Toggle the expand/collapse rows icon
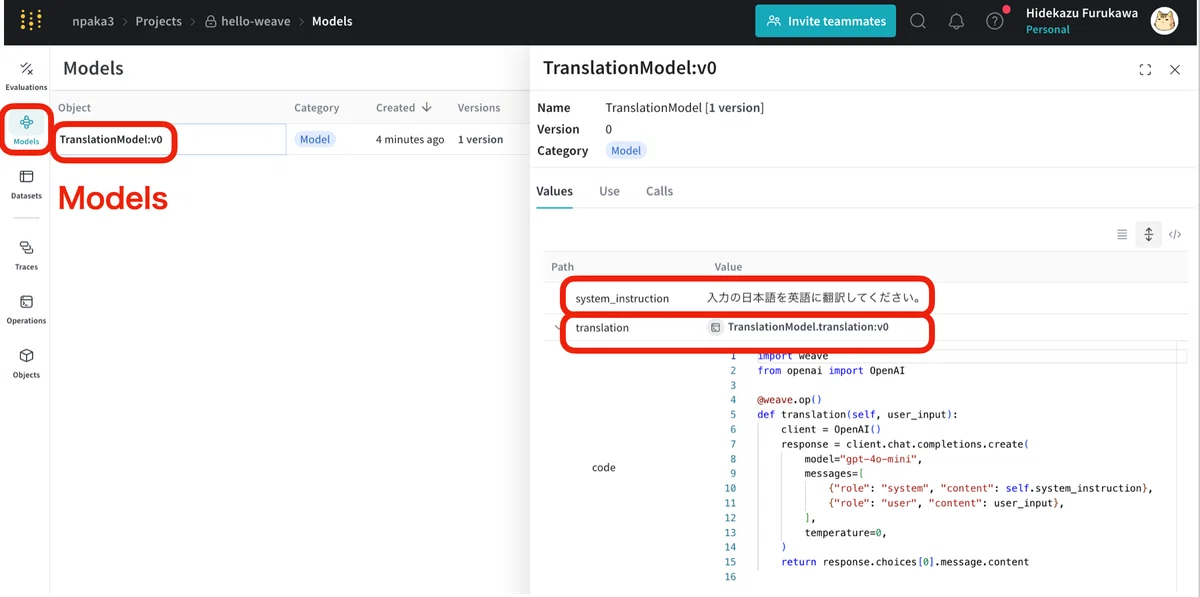The height and width of the screenshot is (597, 1200). (x=1149, y=234)
